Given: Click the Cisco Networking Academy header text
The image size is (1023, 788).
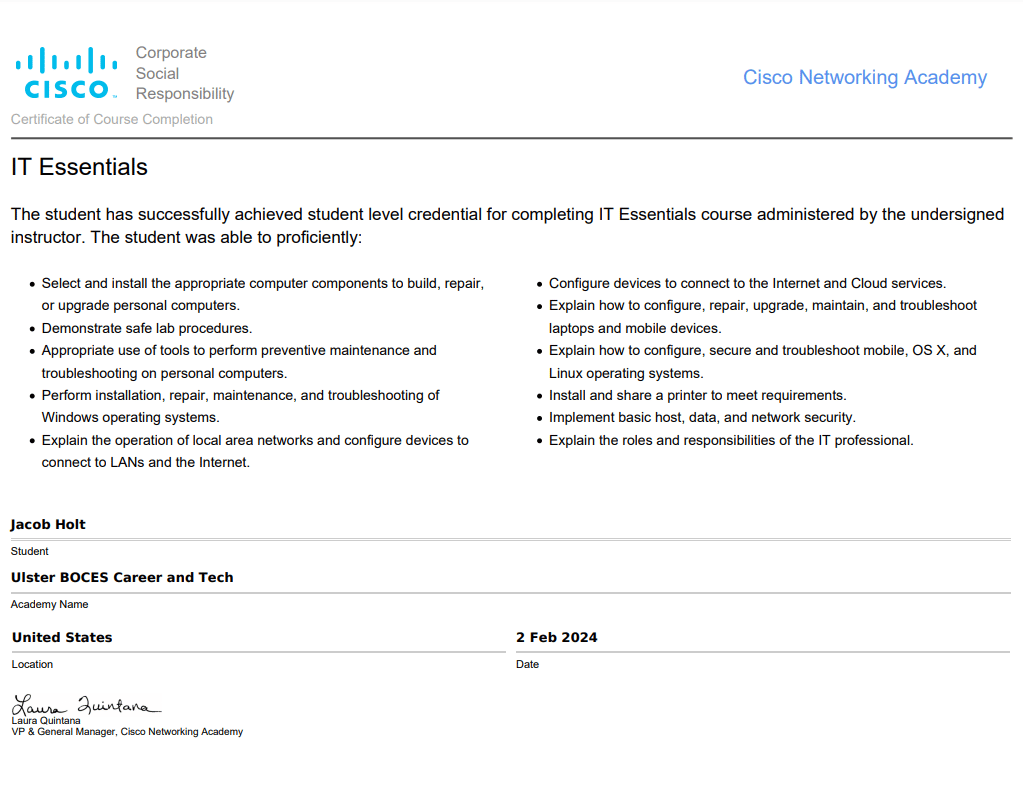Looking at the screenshot, I should pyautogui.click(x=864, y=78).
